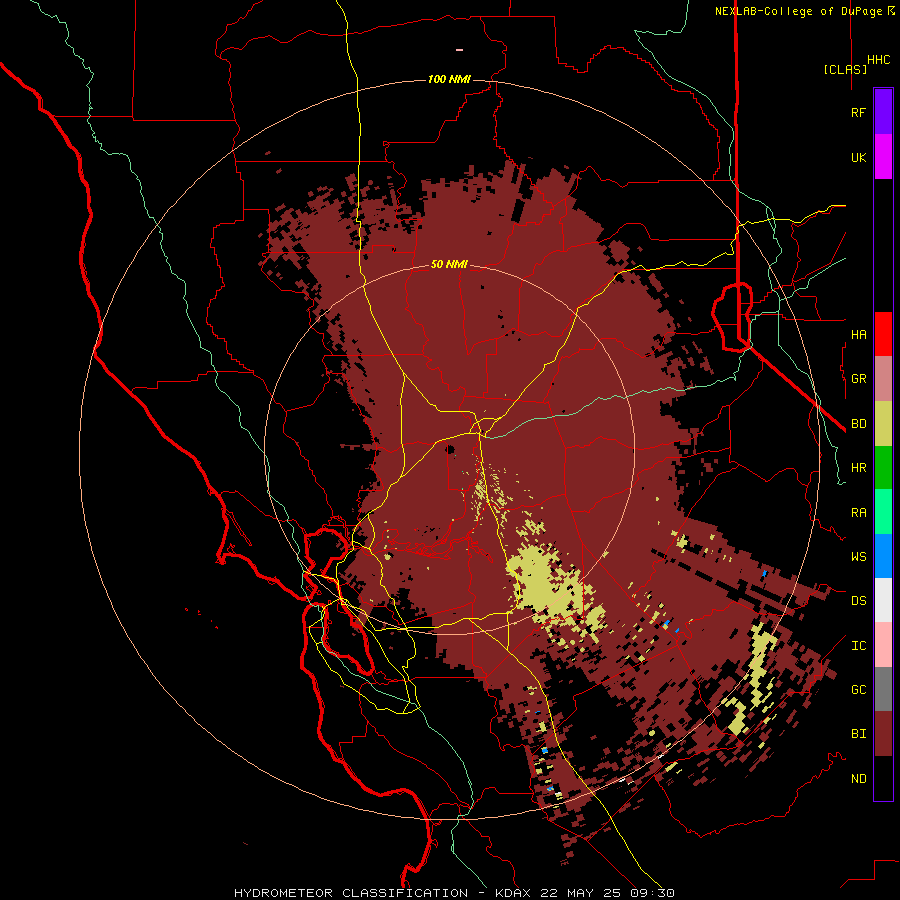Click the 50 NMI range ring label
This screenshot has height=900, width=900.
pyautogui.click(x=449, y=264)
